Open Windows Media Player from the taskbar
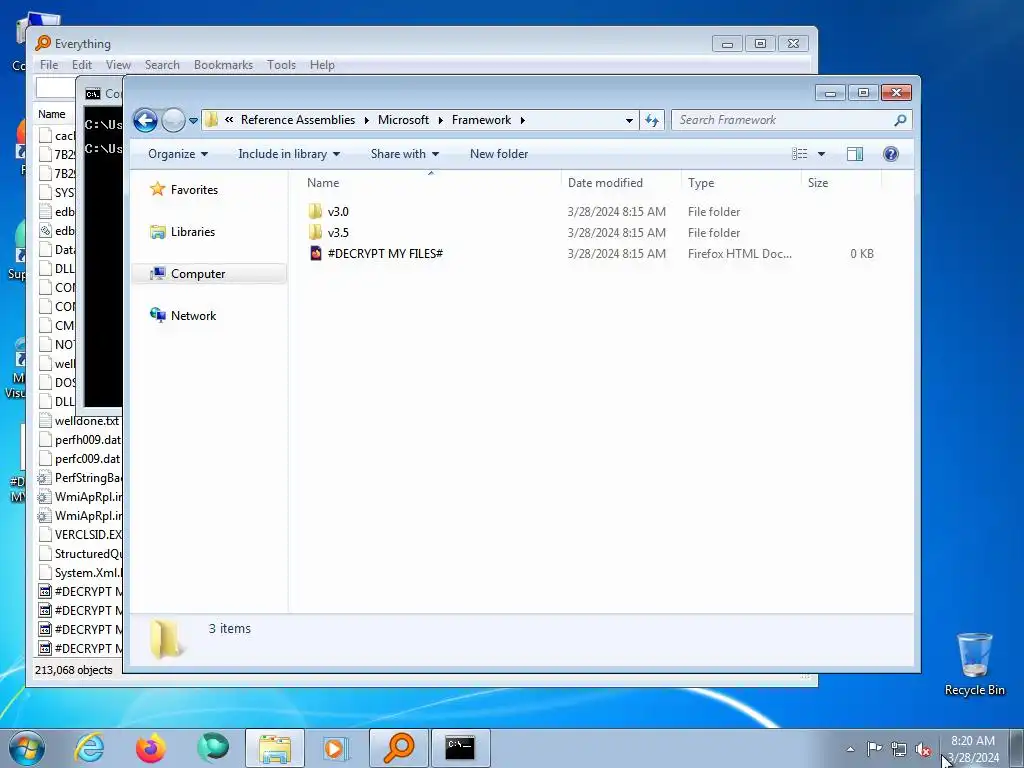Screen dimensions: 1024x768 tap(336, 748)
